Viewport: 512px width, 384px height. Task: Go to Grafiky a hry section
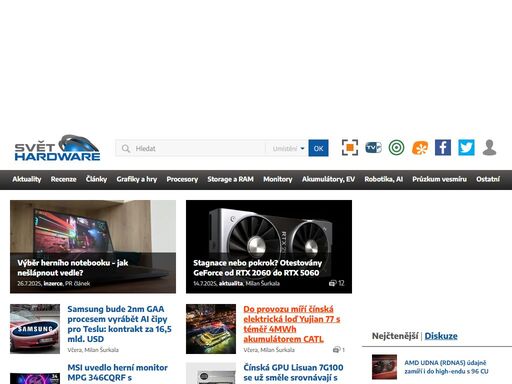137,179
